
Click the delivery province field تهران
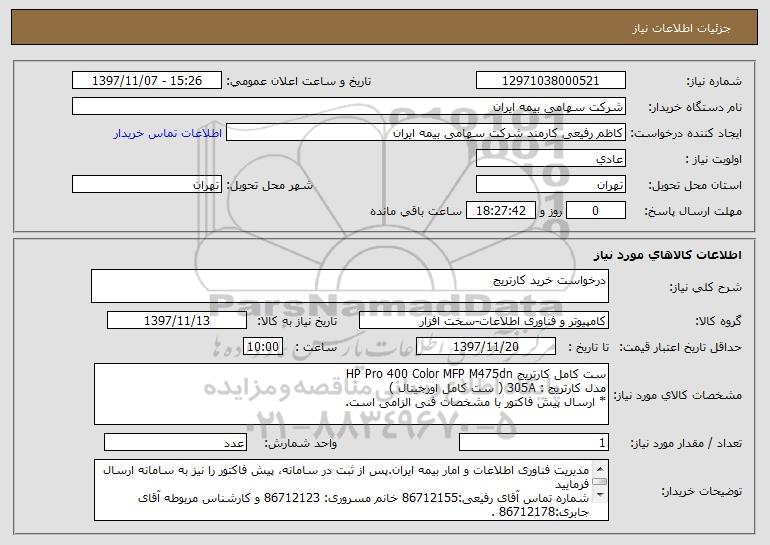point(550,184)
